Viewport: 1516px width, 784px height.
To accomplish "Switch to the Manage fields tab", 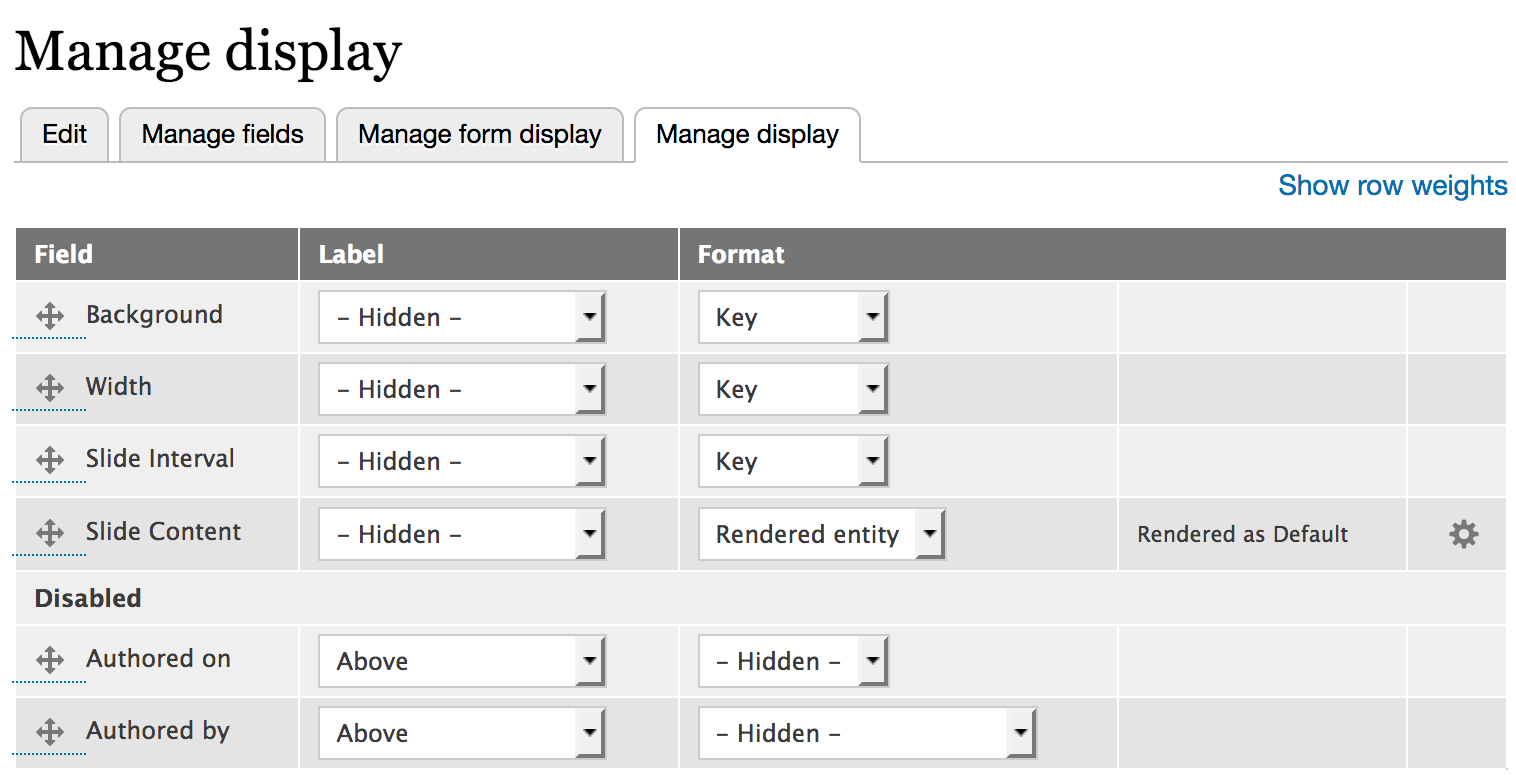I will pyautogui.click(x=223, y=134).
